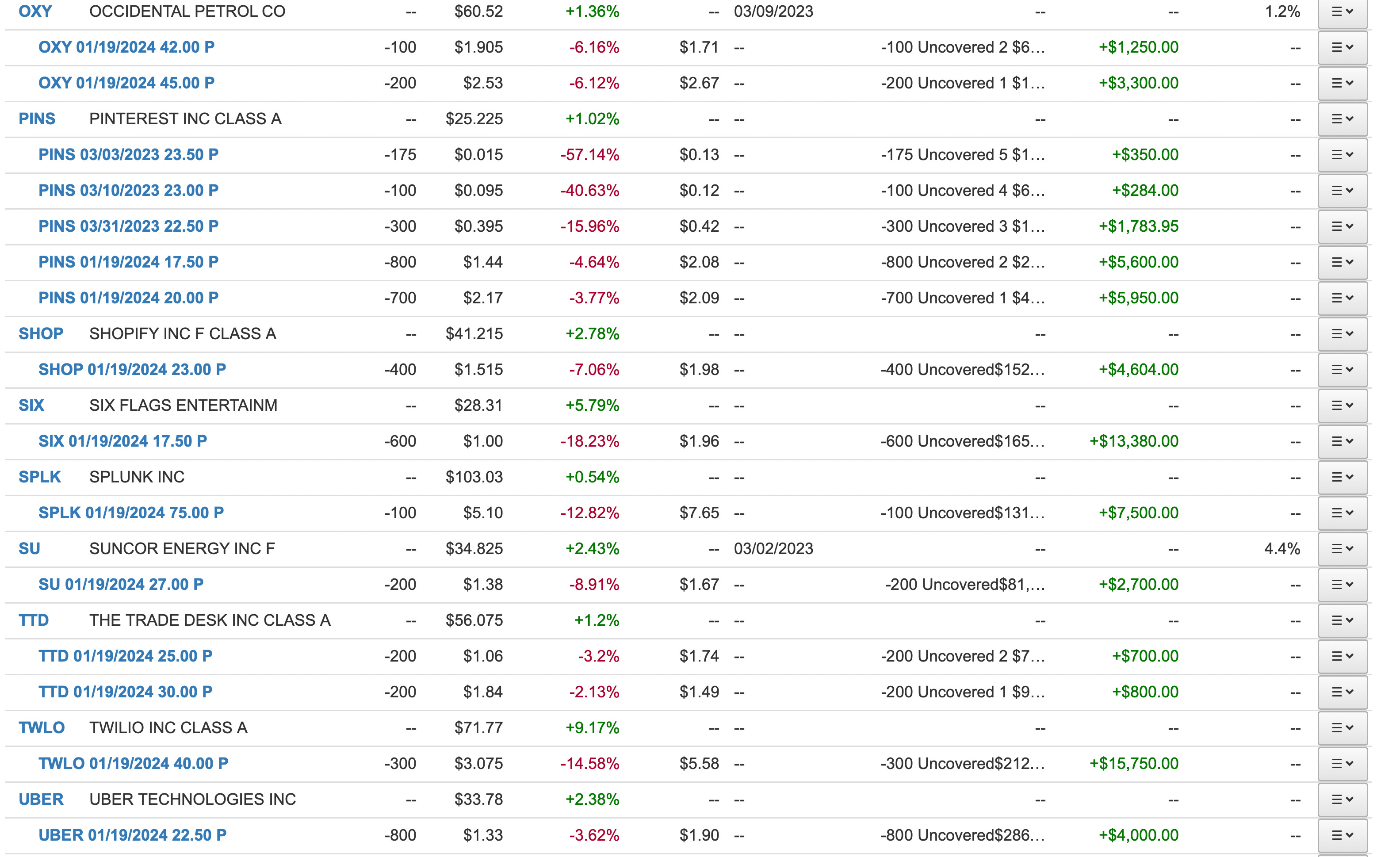The height and width of the screenshot is (857, 1400).
Task: Open the PINS 03/31/2023 22.50 P option link
Action: pyautogui.click(x=128, y=227)
